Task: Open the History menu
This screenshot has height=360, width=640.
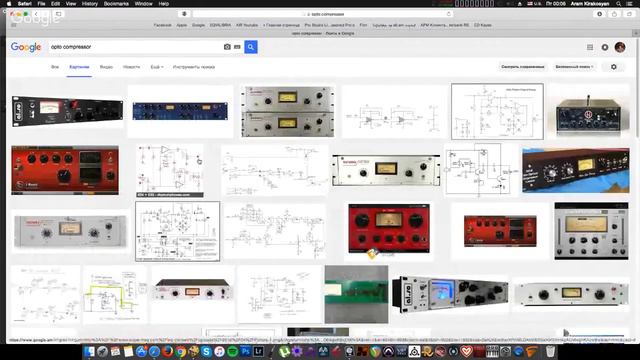Action: [90, 4]
